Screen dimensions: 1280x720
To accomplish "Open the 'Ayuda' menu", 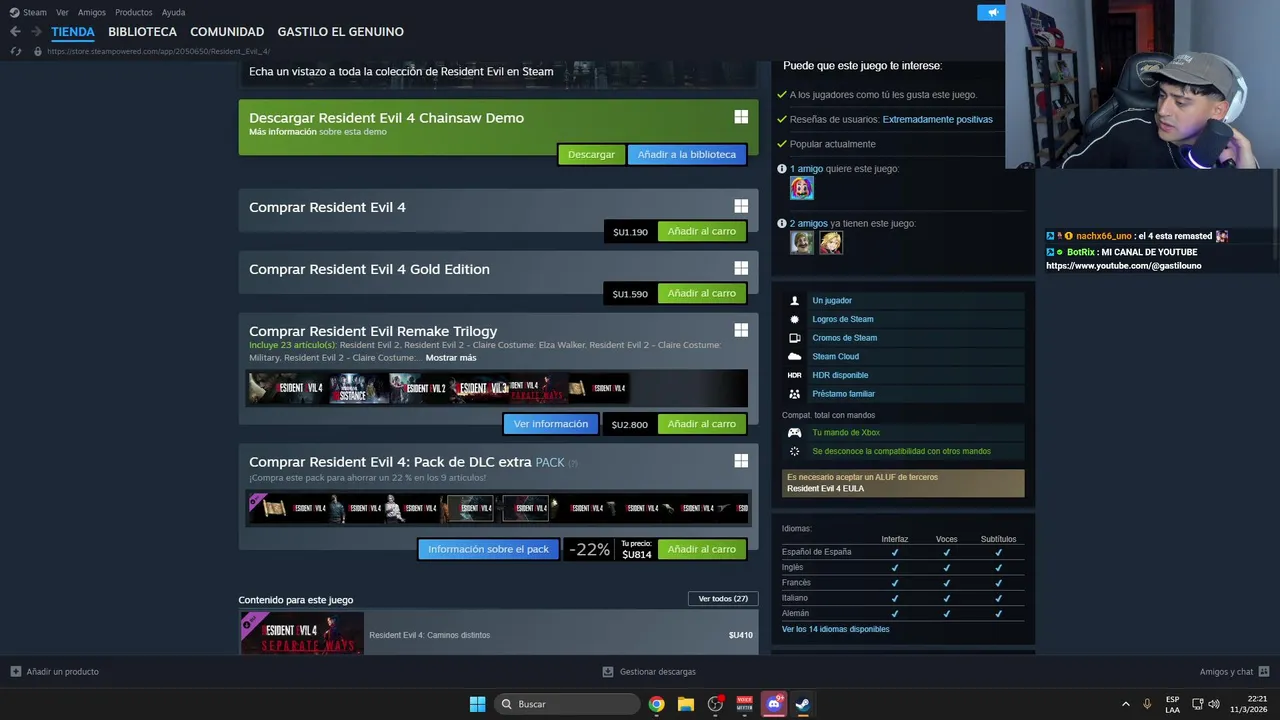I will (174, 12).
